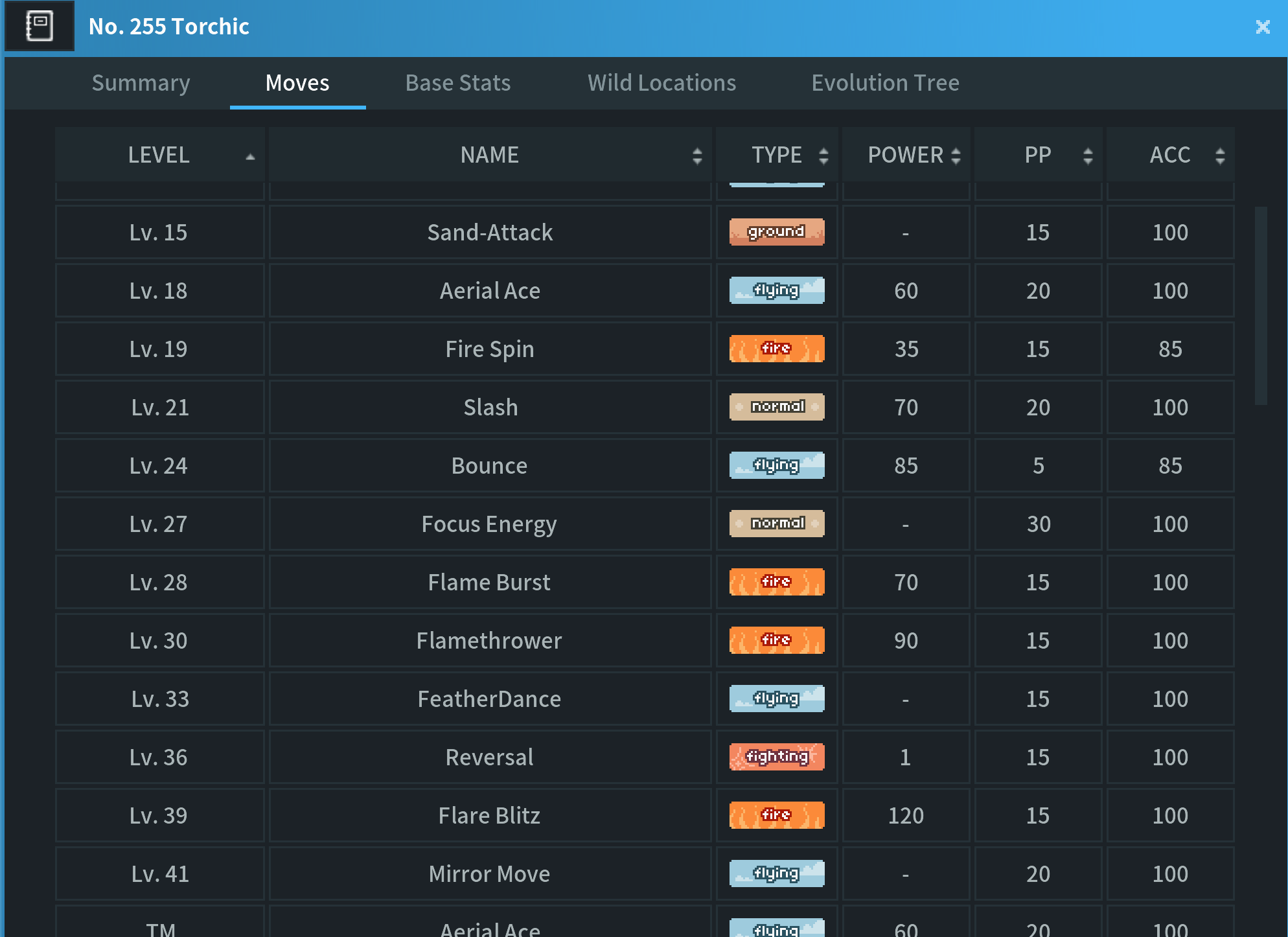Select the Flamethrower move row
Image resolution: width=1288 pixels, height=937 pixels.
point(644,639)
